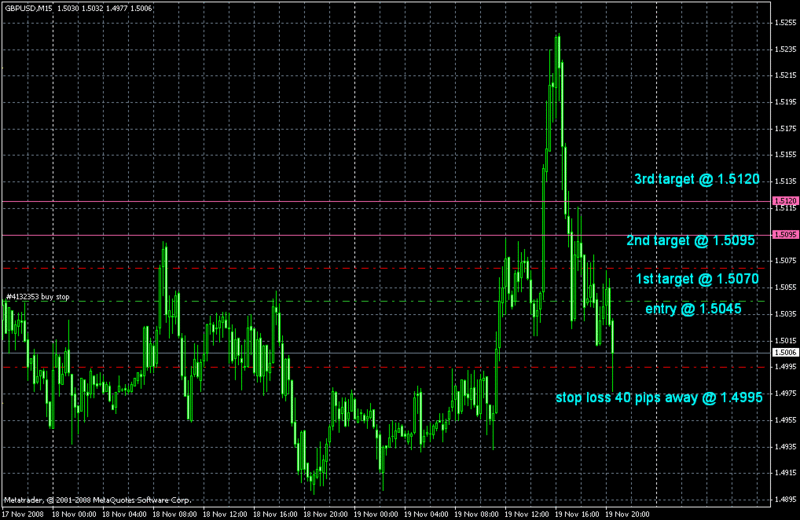800x520 pixels.
Task: Click the '19 Nov 04:00' time axis label
Action: pyautogui.click(x=427, y=514)
